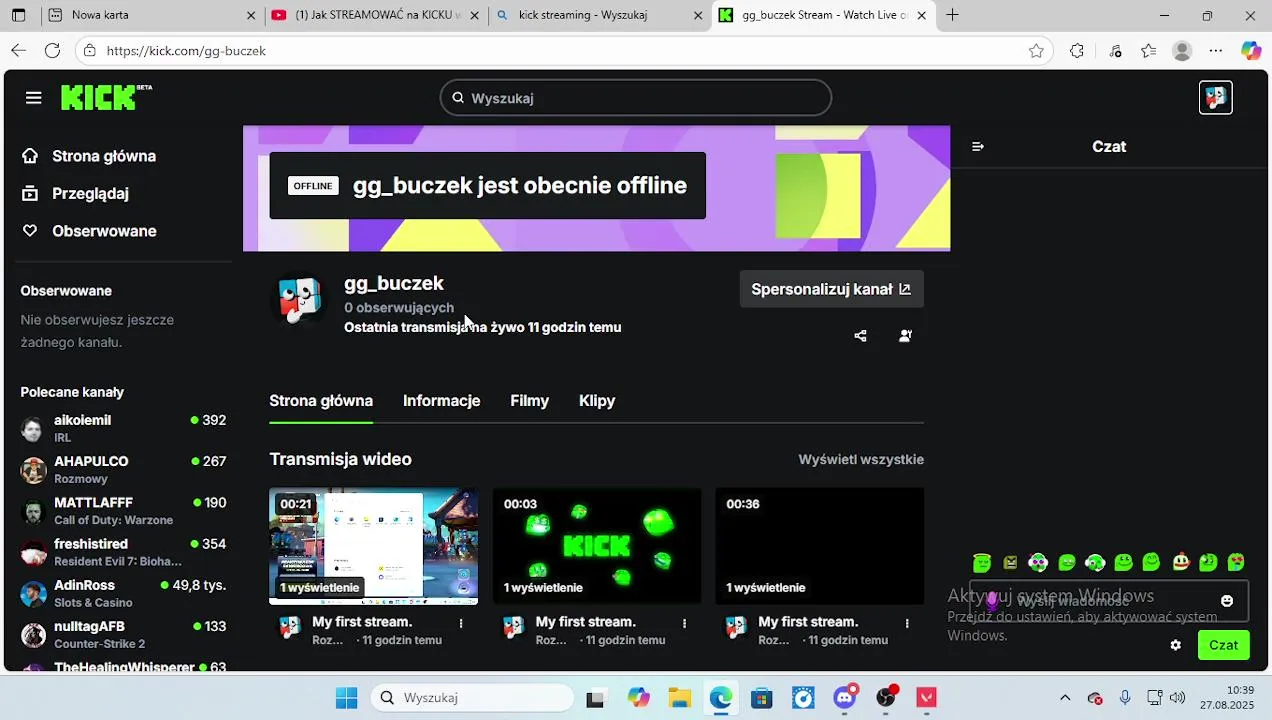This screenshot has height=720, width=1272.
Task: Open recommended channel freshistired
Action: [123, 552]
